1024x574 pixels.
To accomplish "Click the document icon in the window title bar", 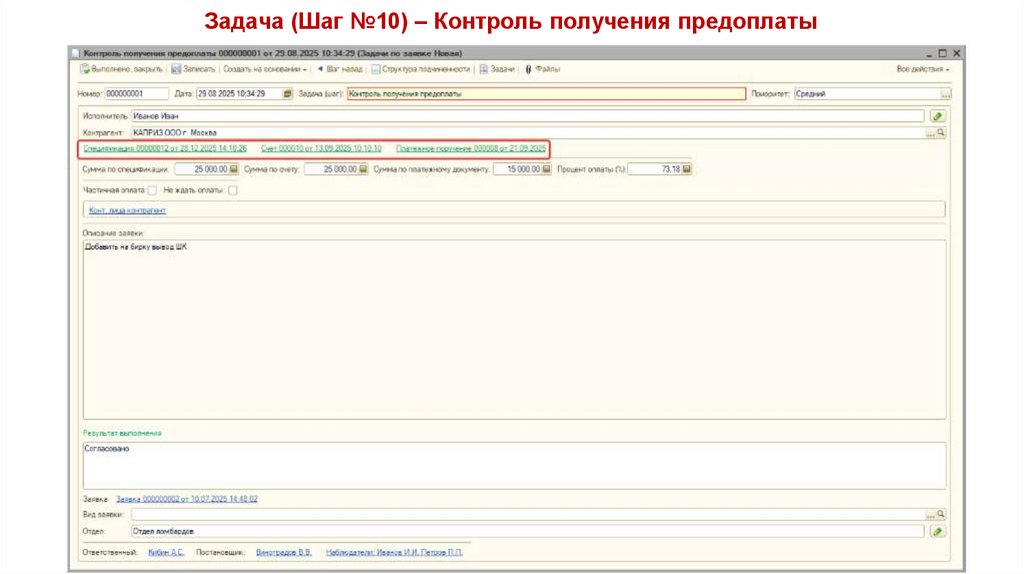I will (76, 53).
